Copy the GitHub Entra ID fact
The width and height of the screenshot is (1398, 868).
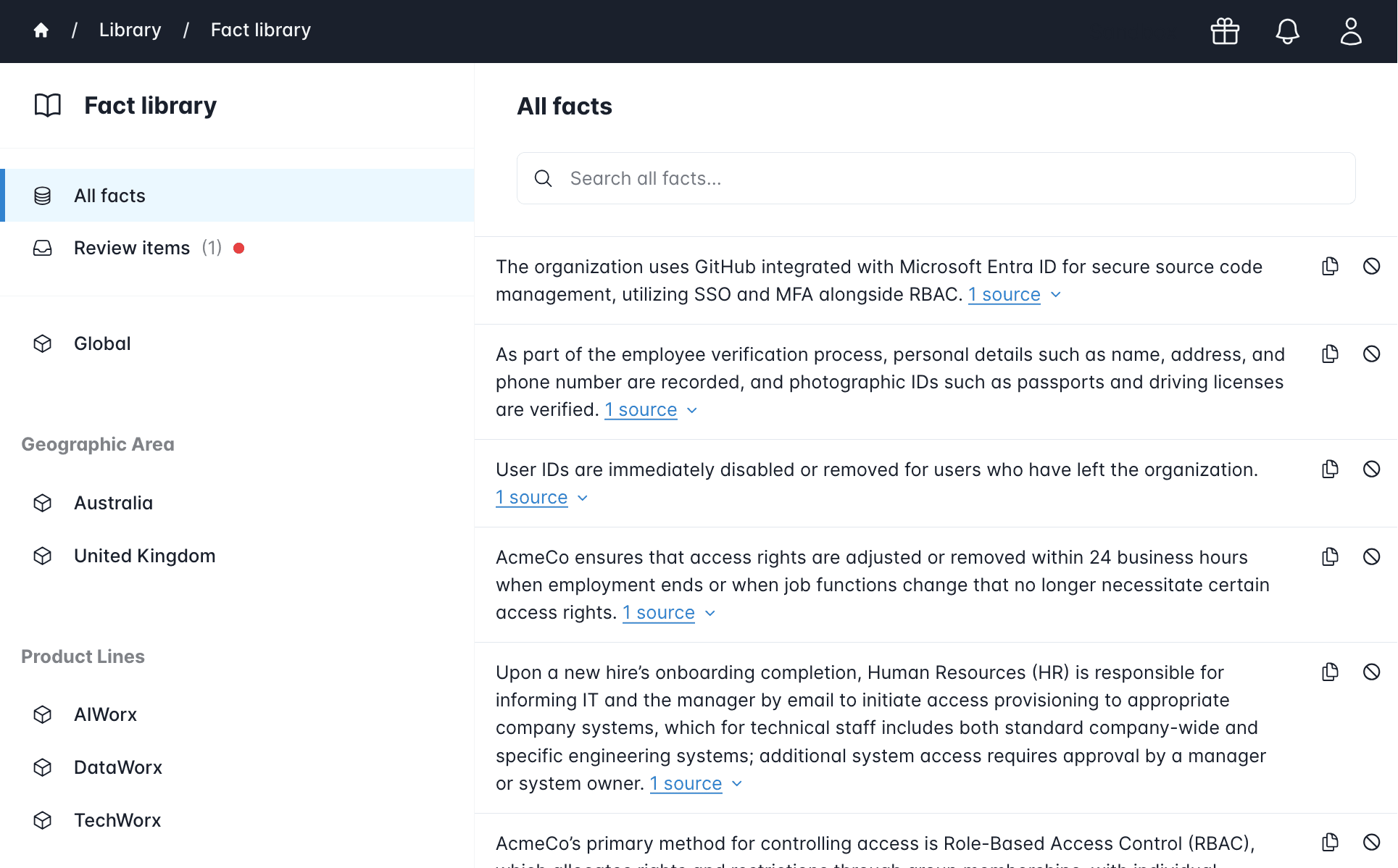click(x=1330, y=267)
